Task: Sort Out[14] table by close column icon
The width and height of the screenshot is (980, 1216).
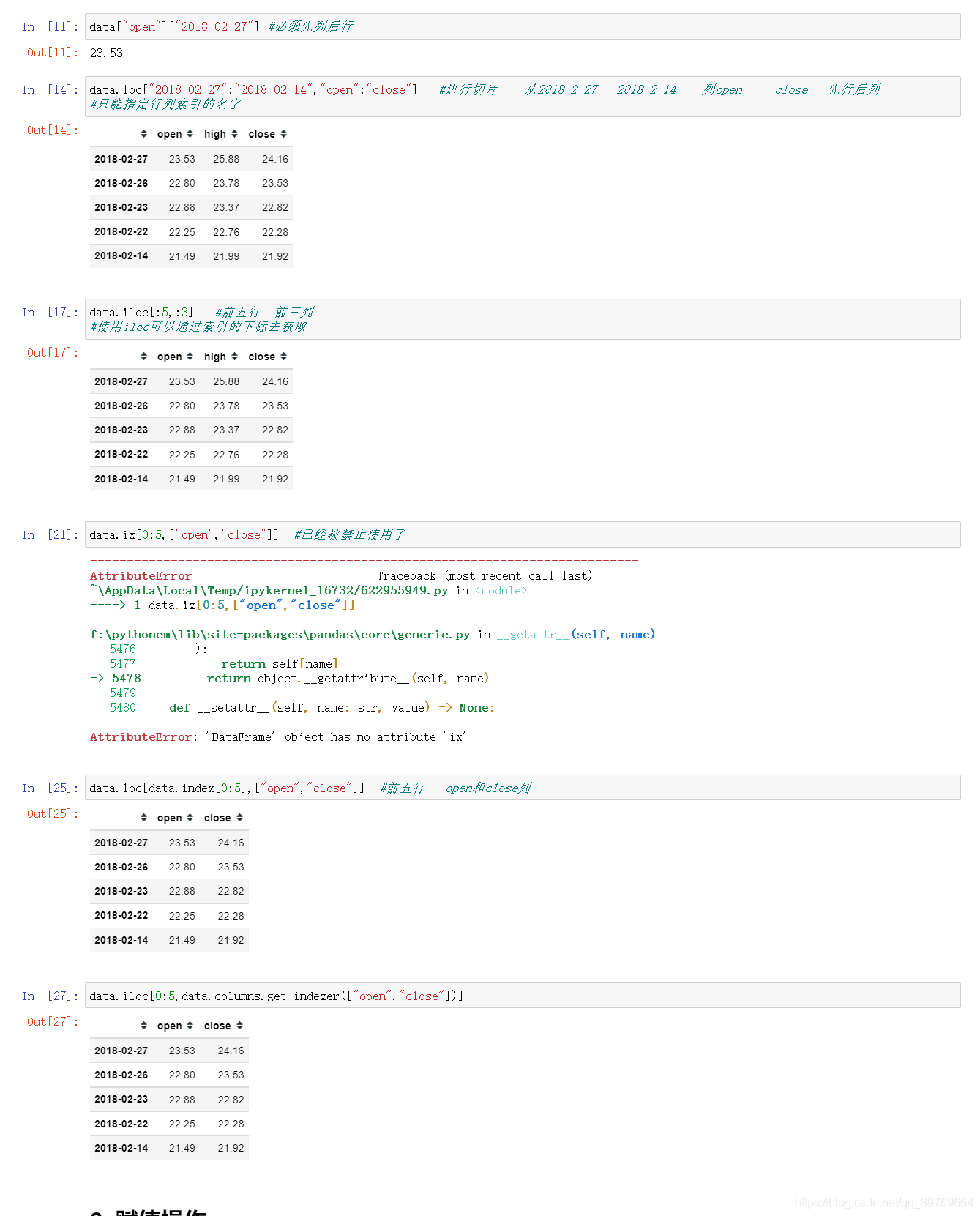Action: pos(283,134)
